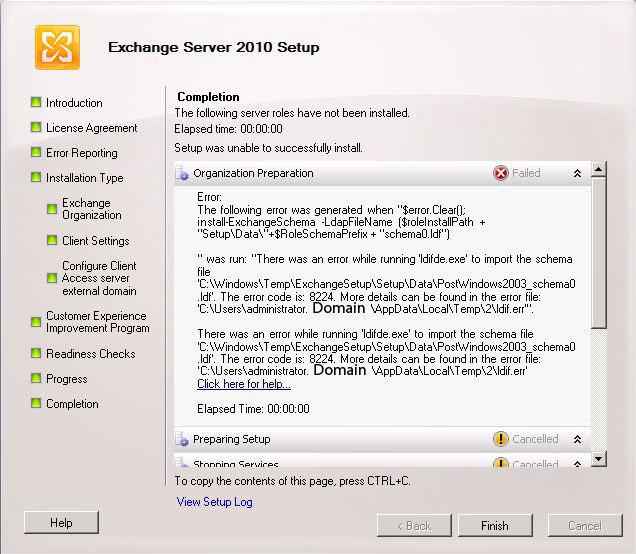
Task: Select the Exchange Organization step label
Action: [92, 209]
